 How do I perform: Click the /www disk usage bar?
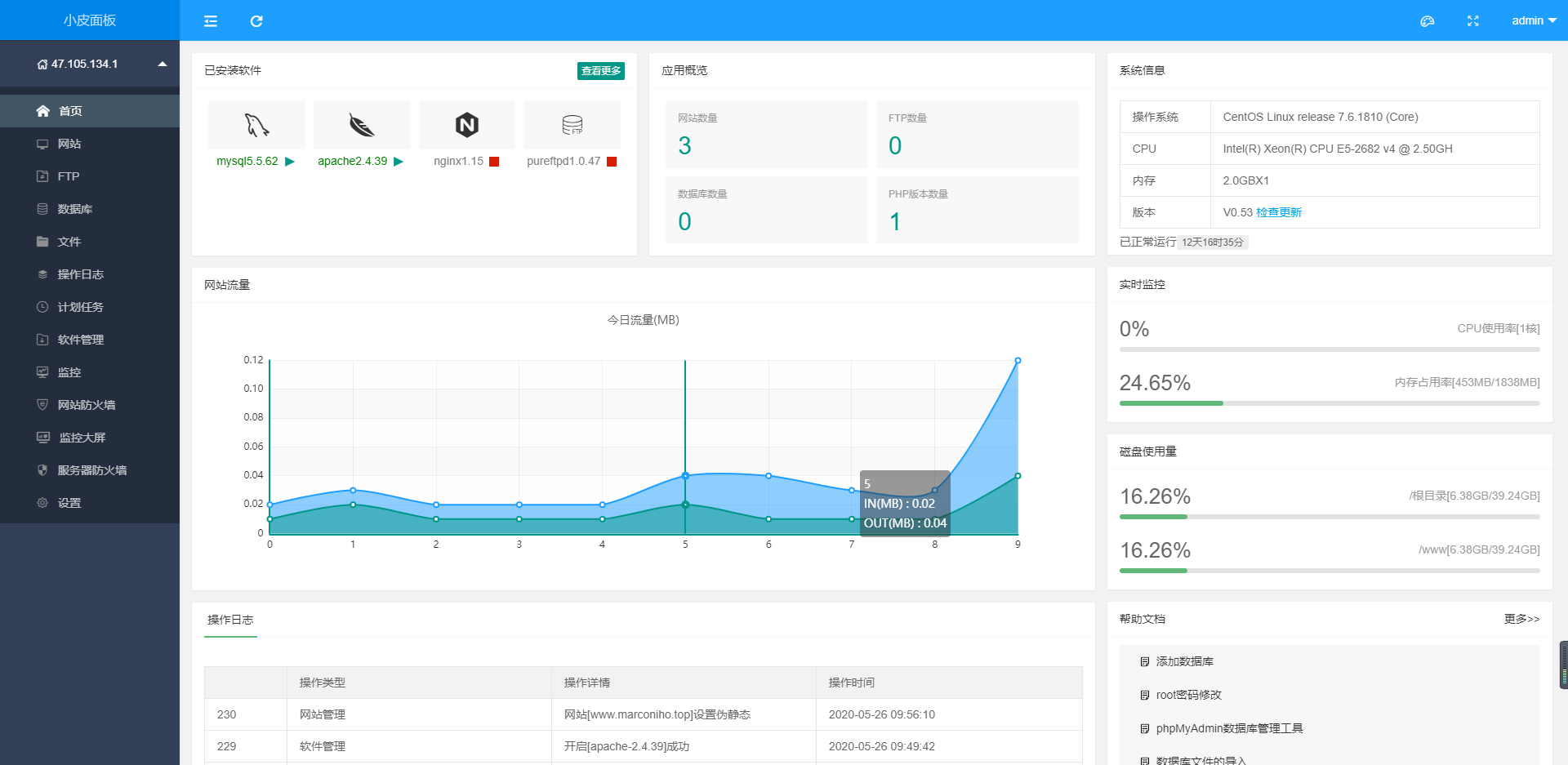[x=1330, y=571]
